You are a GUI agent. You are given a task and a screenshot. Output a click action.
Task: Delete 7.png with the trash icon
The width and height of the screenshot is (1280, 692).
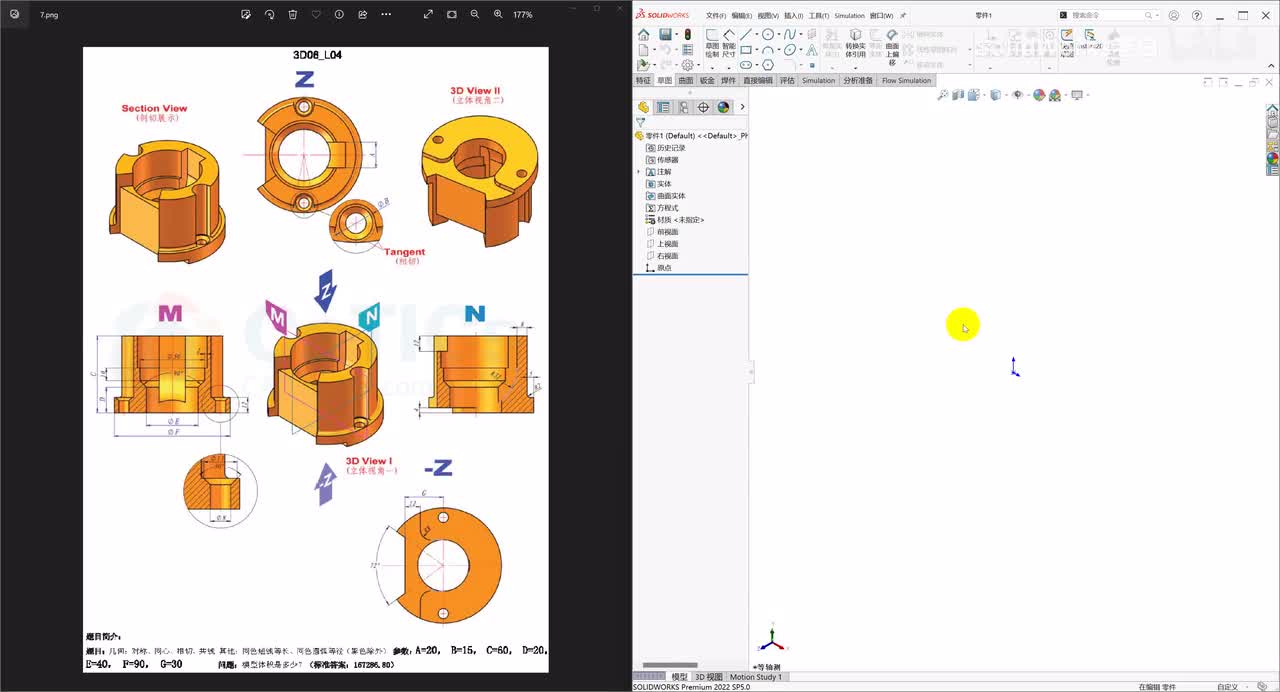293,15
